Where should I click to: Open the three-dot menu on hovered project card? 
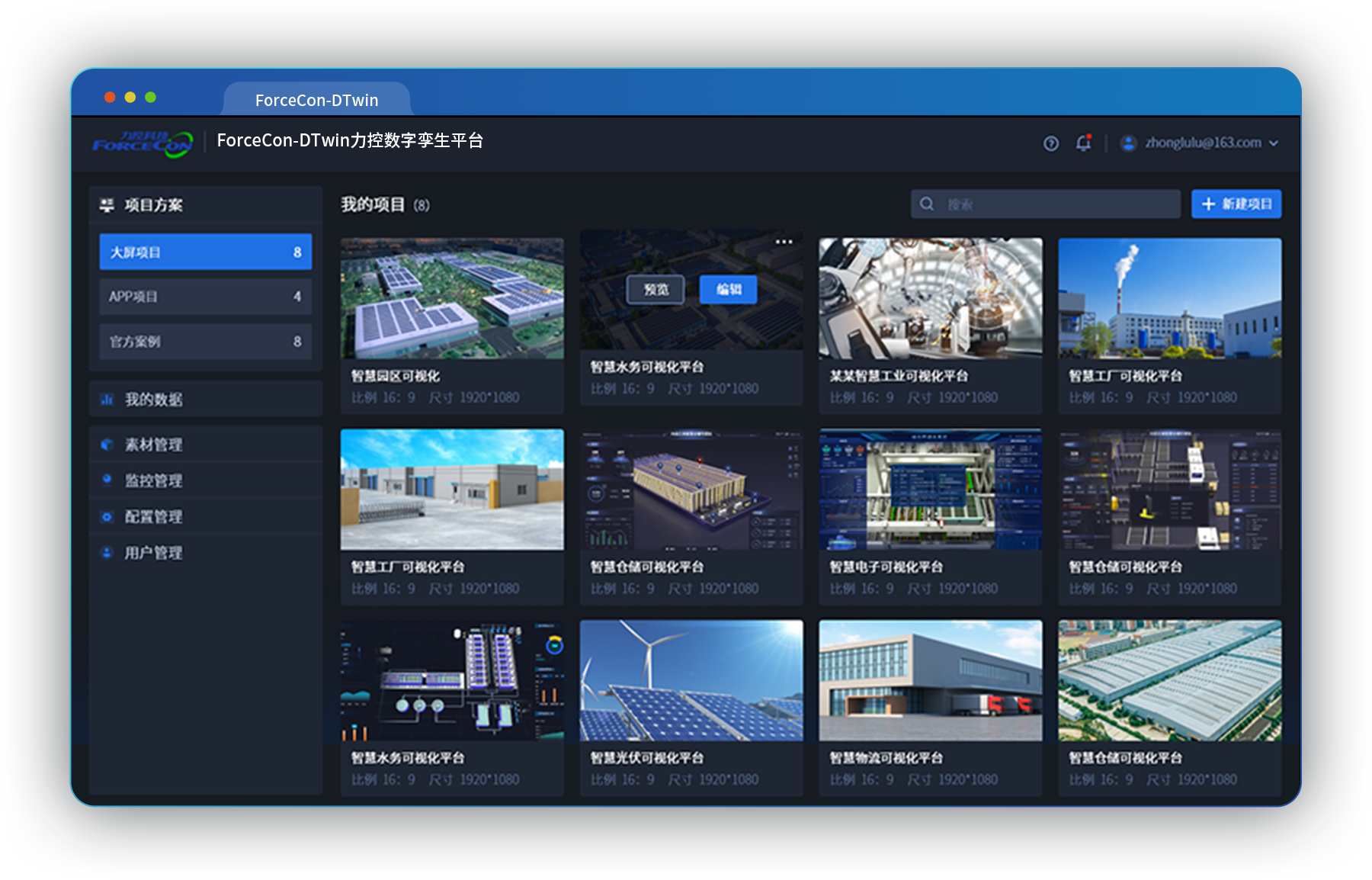tap(784, 242)
